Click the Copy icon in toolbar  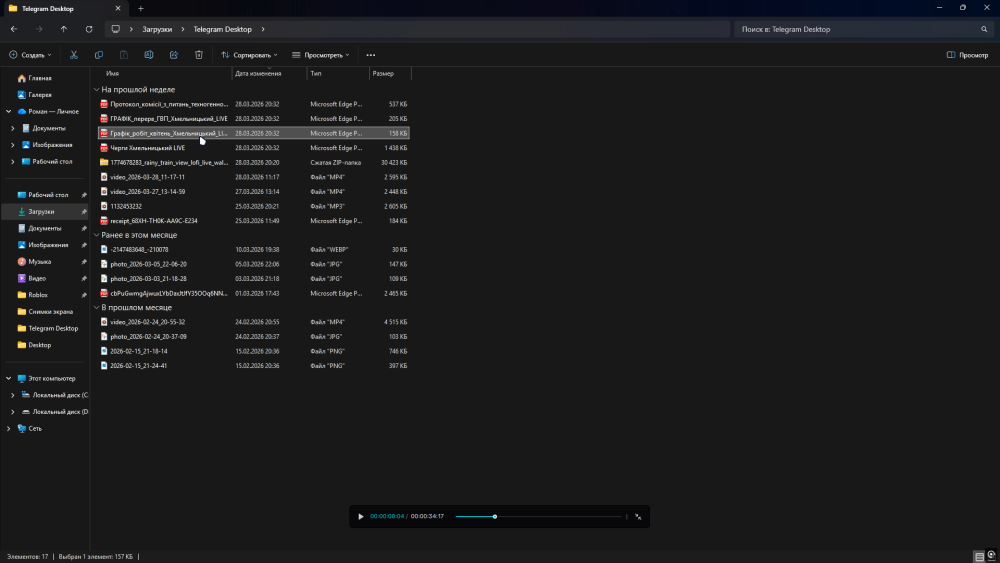[99, 55]
